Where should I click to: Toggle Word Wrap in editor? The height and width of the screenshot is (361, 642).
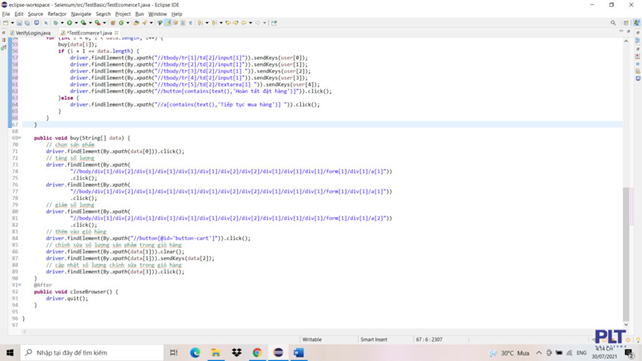(x=176, y=23)
